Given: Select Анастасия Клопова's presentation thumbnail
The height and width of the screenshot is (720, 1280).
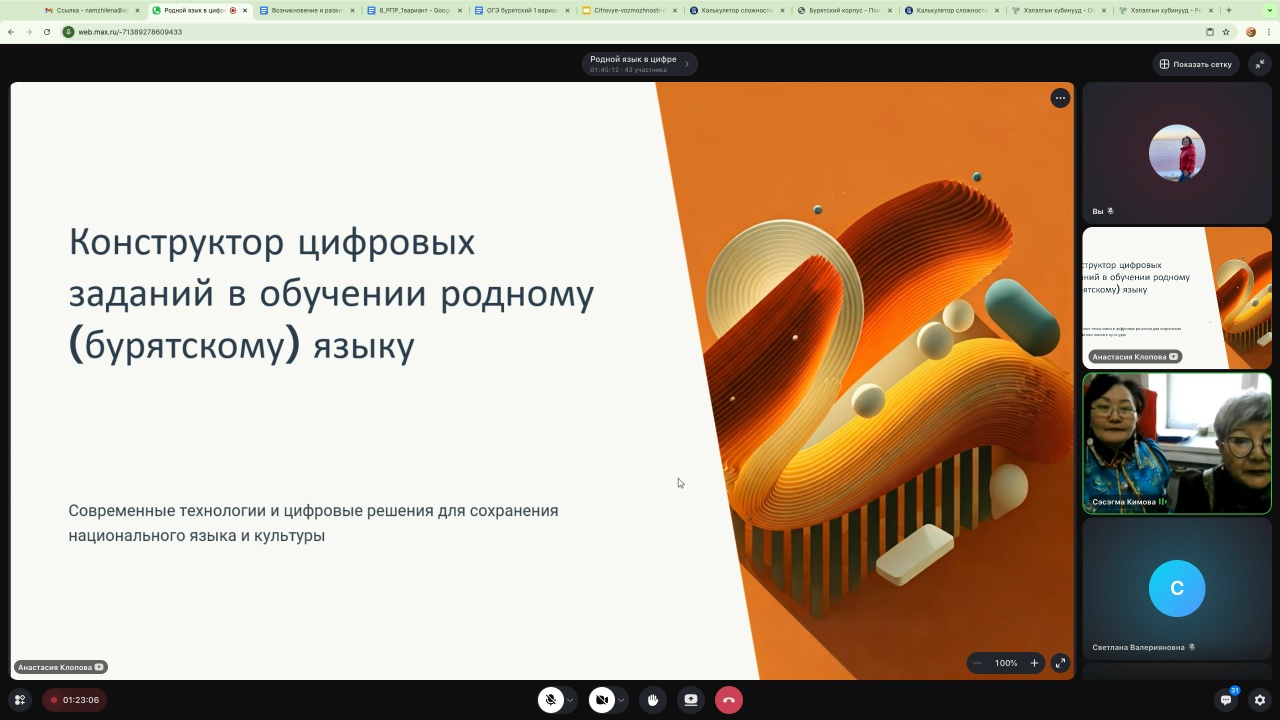Looking at the screenshot, I should (1176, 297).
